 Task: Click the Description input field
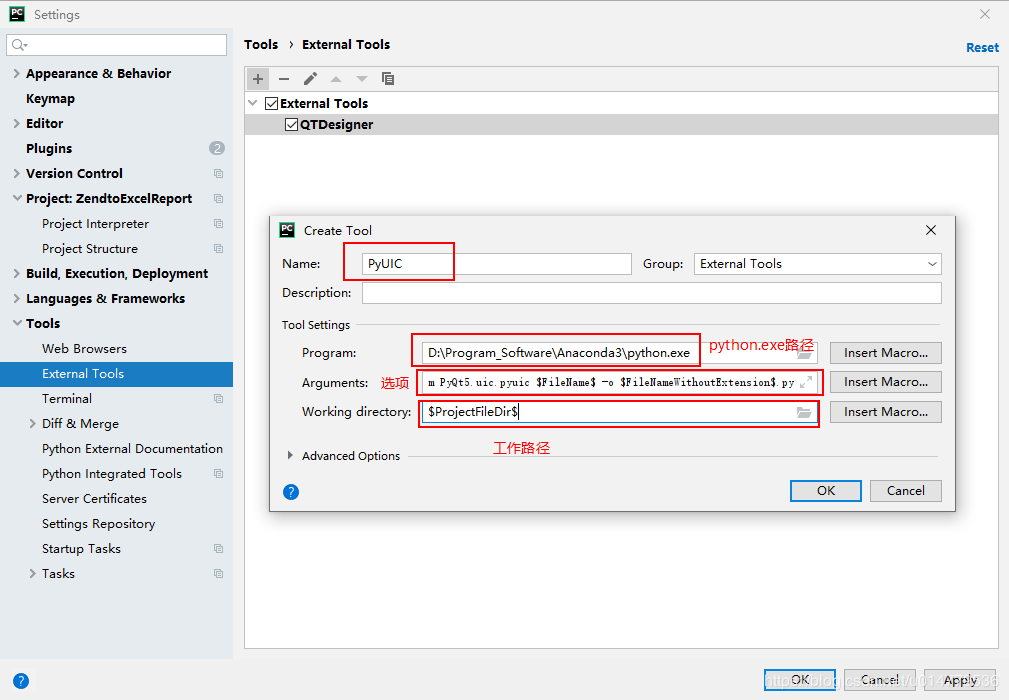point(651,293)
